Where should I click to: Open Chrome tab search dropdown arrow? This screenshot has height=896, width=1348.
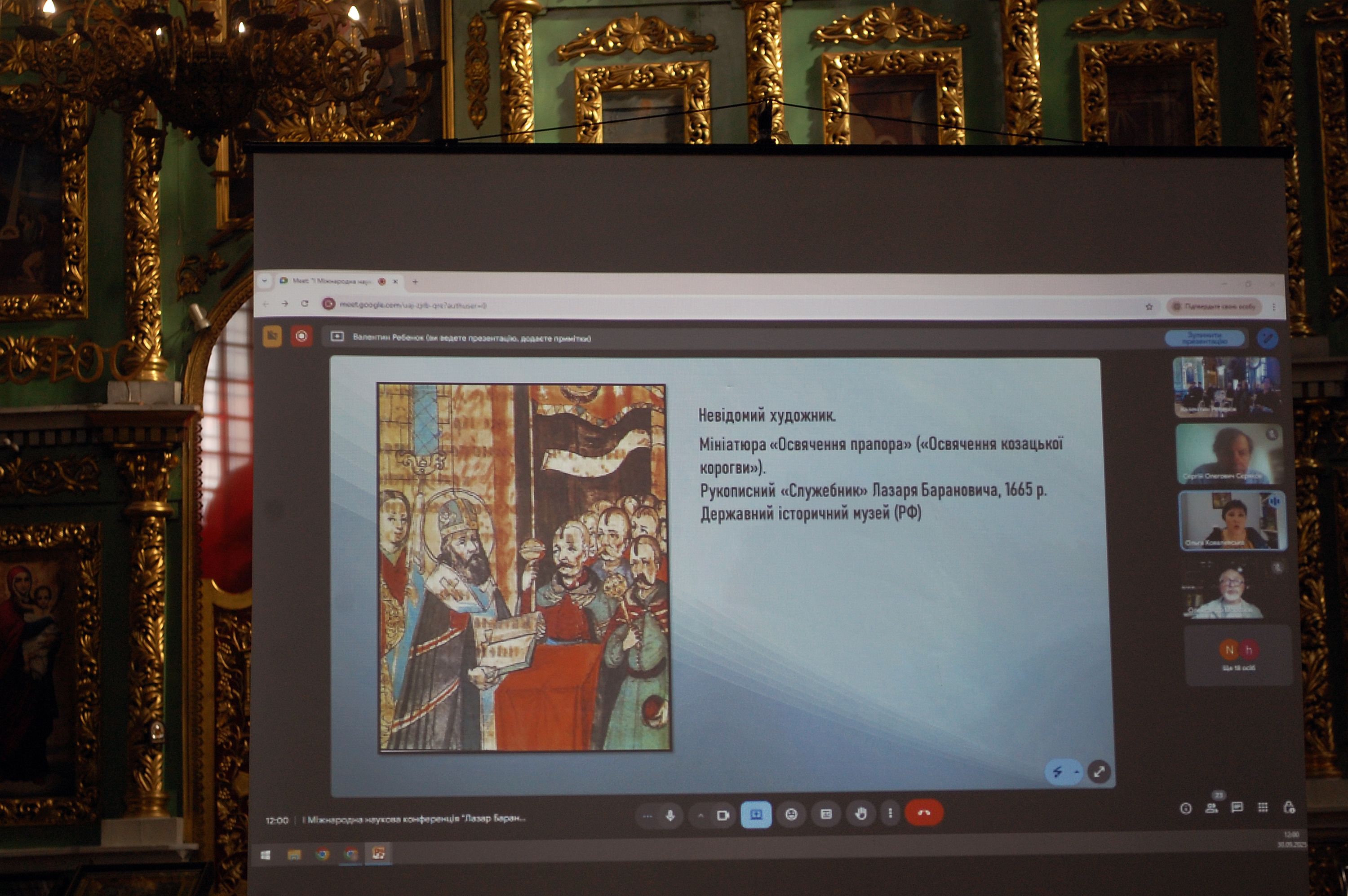(264, 281)
